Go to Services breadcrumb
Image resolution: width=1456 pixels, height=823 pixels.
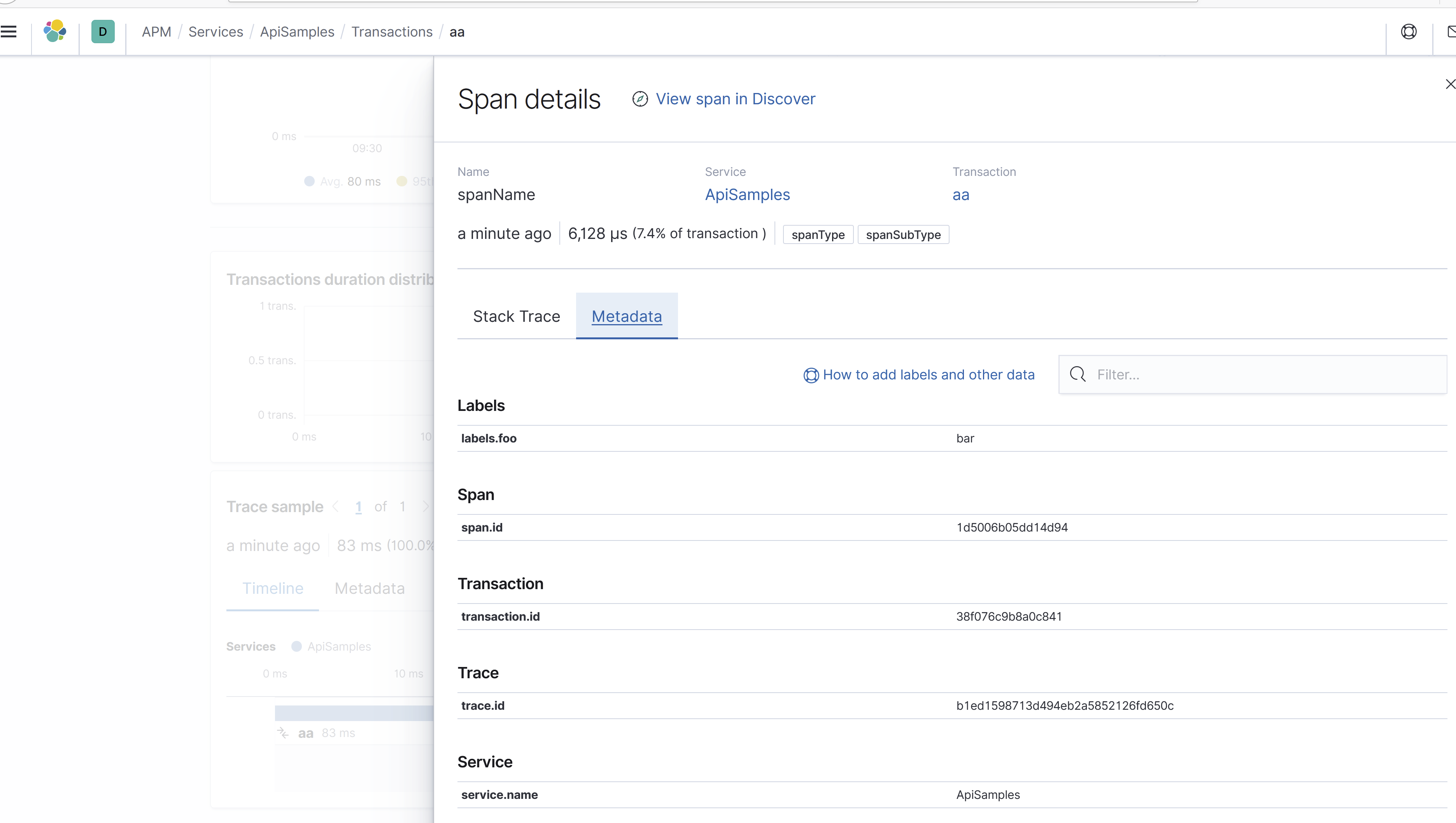click(216, 32)
